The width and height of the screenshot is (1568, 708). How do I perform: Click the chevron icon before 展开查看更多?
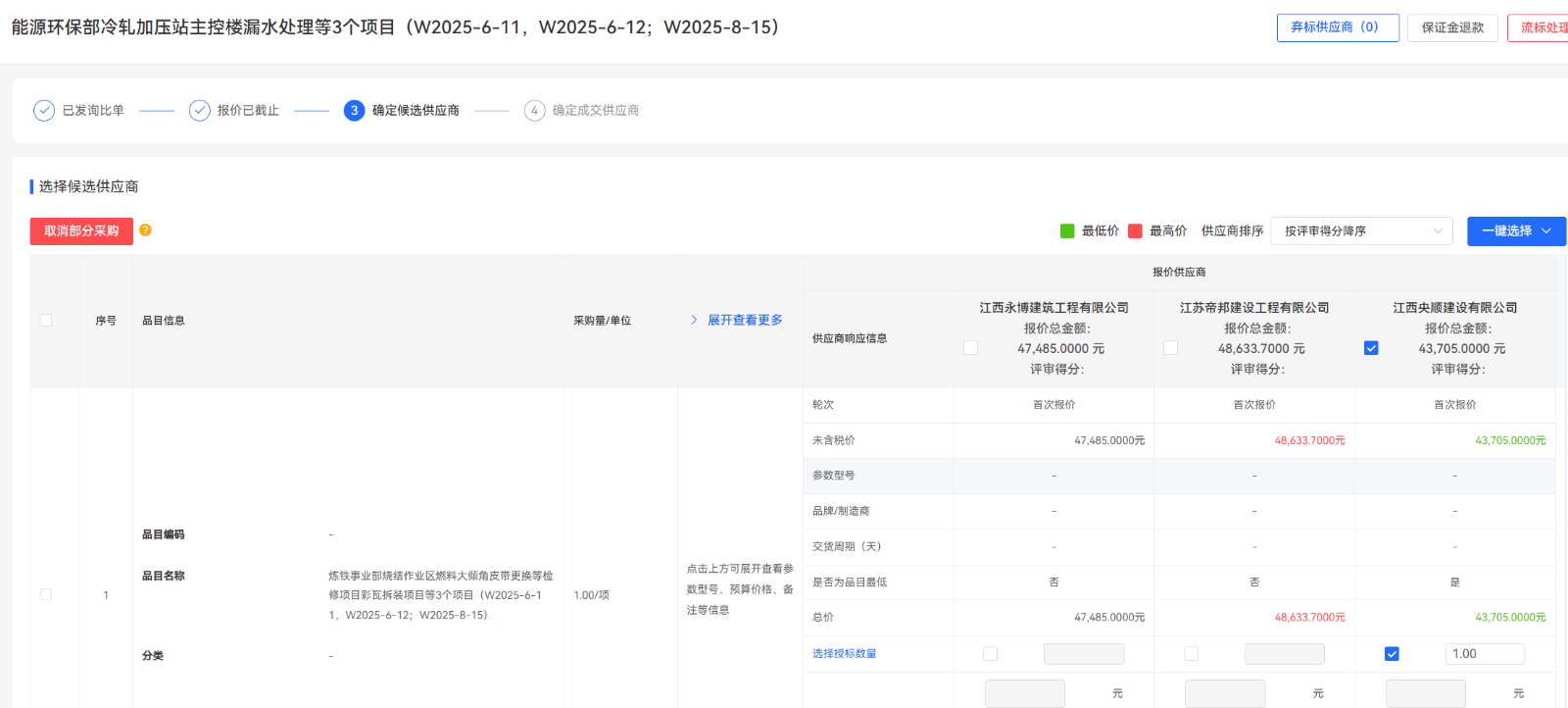(694, 321)
